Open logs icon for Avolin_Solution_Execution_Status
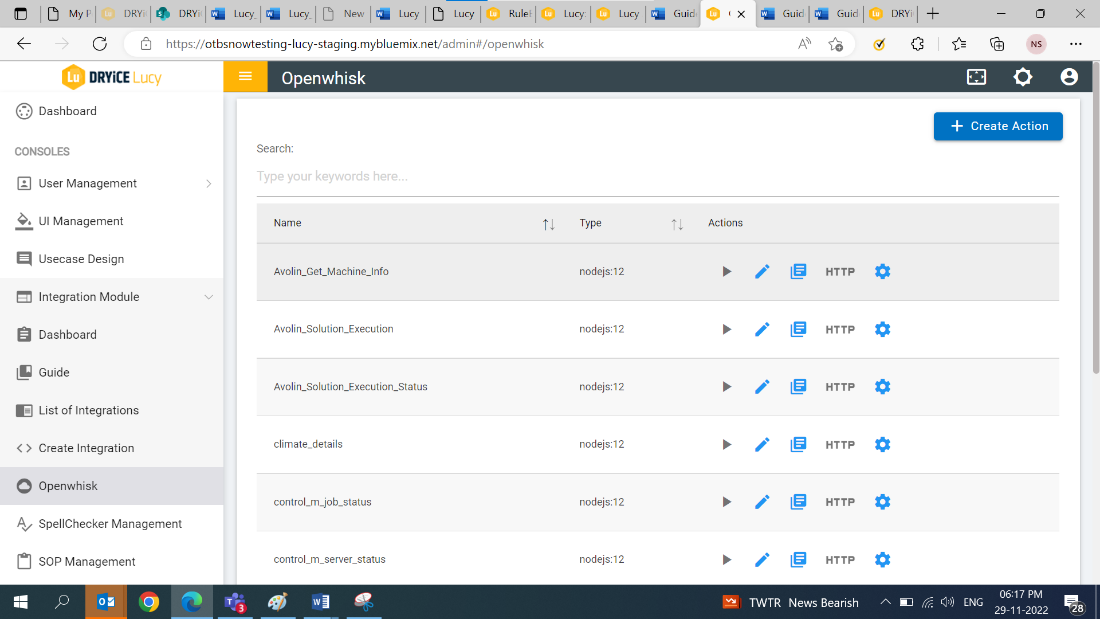 798,387
